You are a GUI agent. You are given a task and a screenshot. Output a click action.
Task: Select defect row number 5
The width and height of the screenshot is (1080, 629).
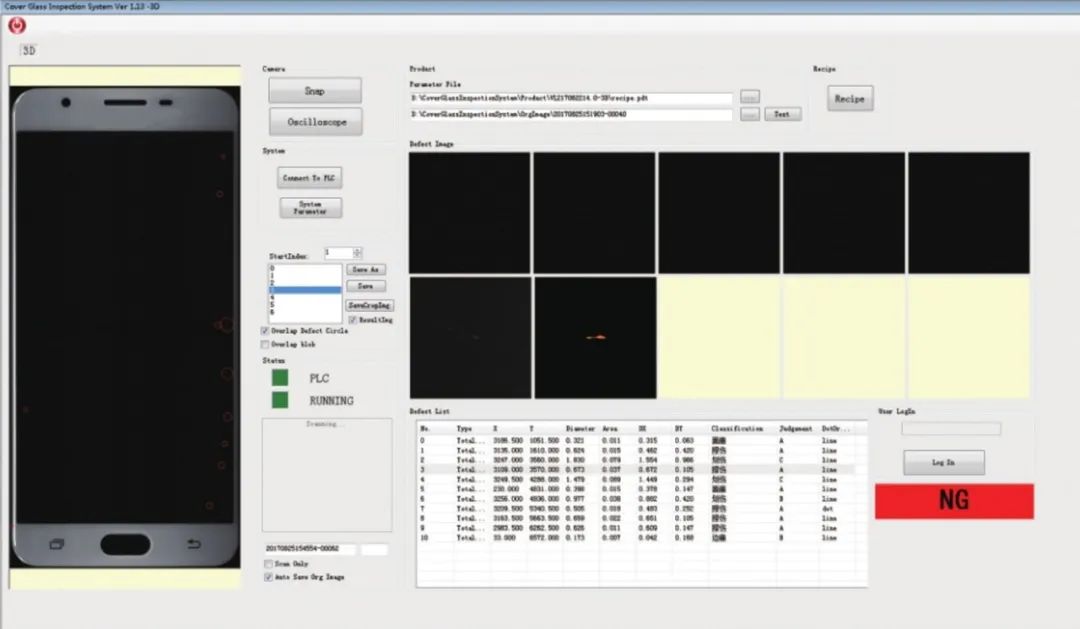coord(636,488)
